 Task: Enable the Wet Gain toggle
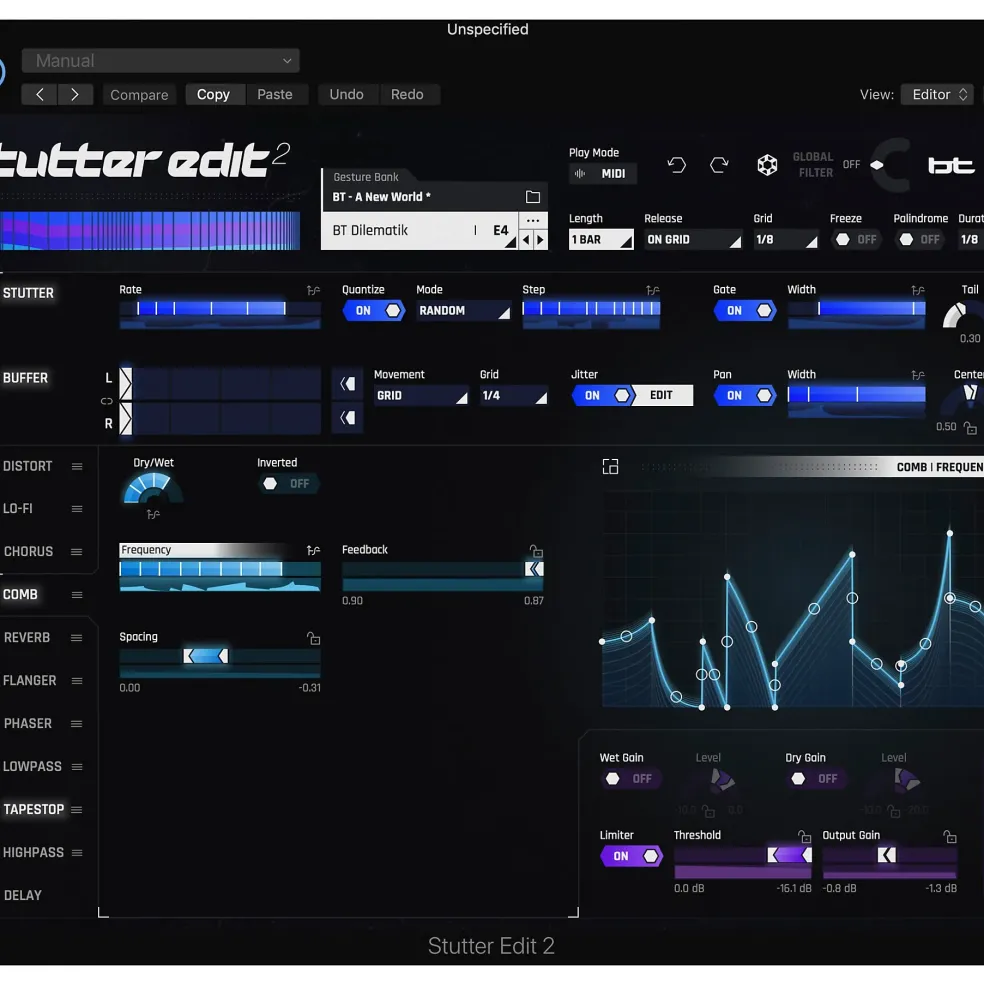point(631,779)
